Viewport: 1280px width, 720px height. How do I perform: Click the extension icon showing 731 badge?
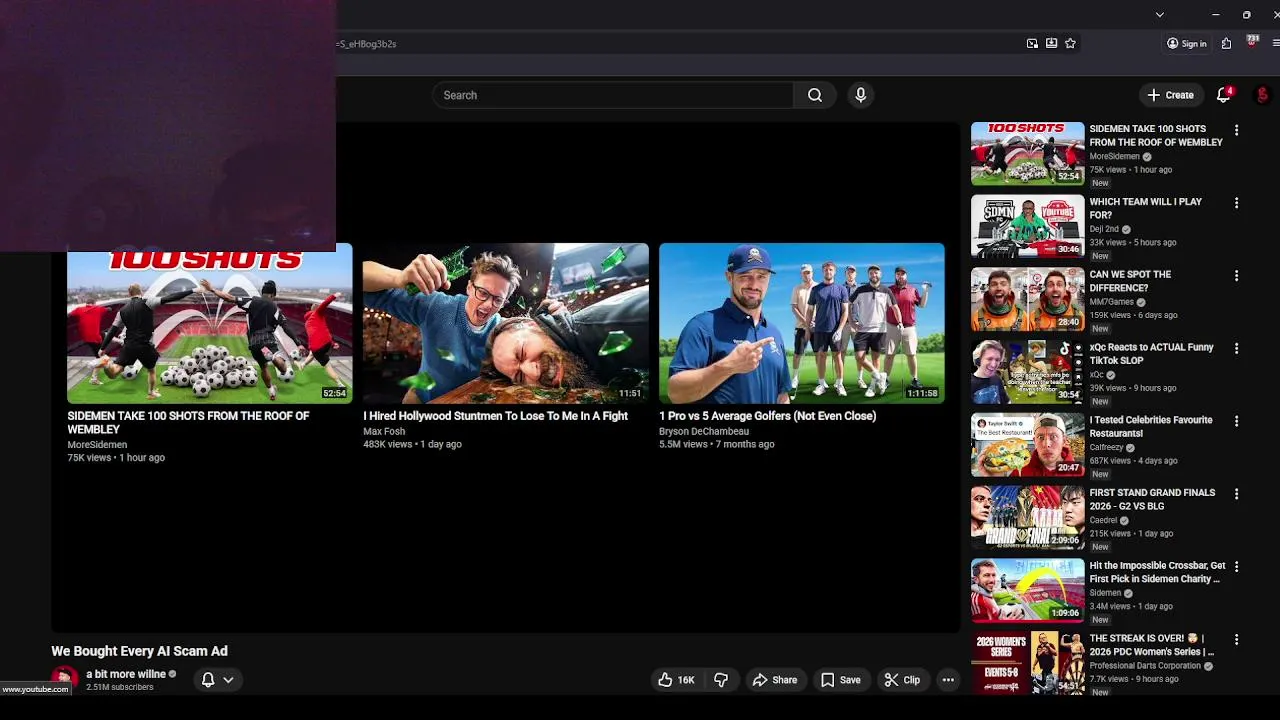(x=1252, y=42)
